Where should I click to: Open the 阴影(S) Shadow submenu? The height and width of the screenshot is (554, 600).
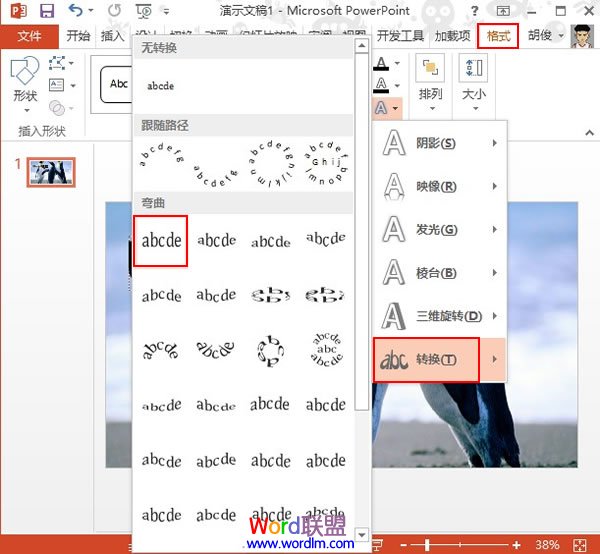(440, 143)
